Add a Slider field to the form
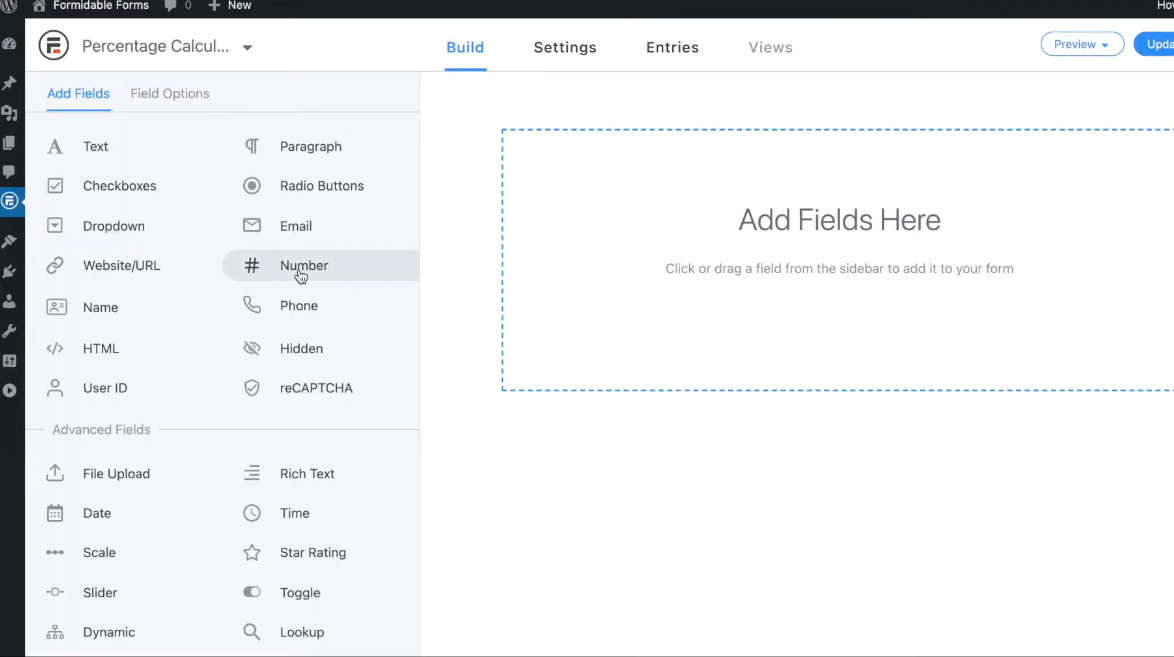 (x=100, y=593)
